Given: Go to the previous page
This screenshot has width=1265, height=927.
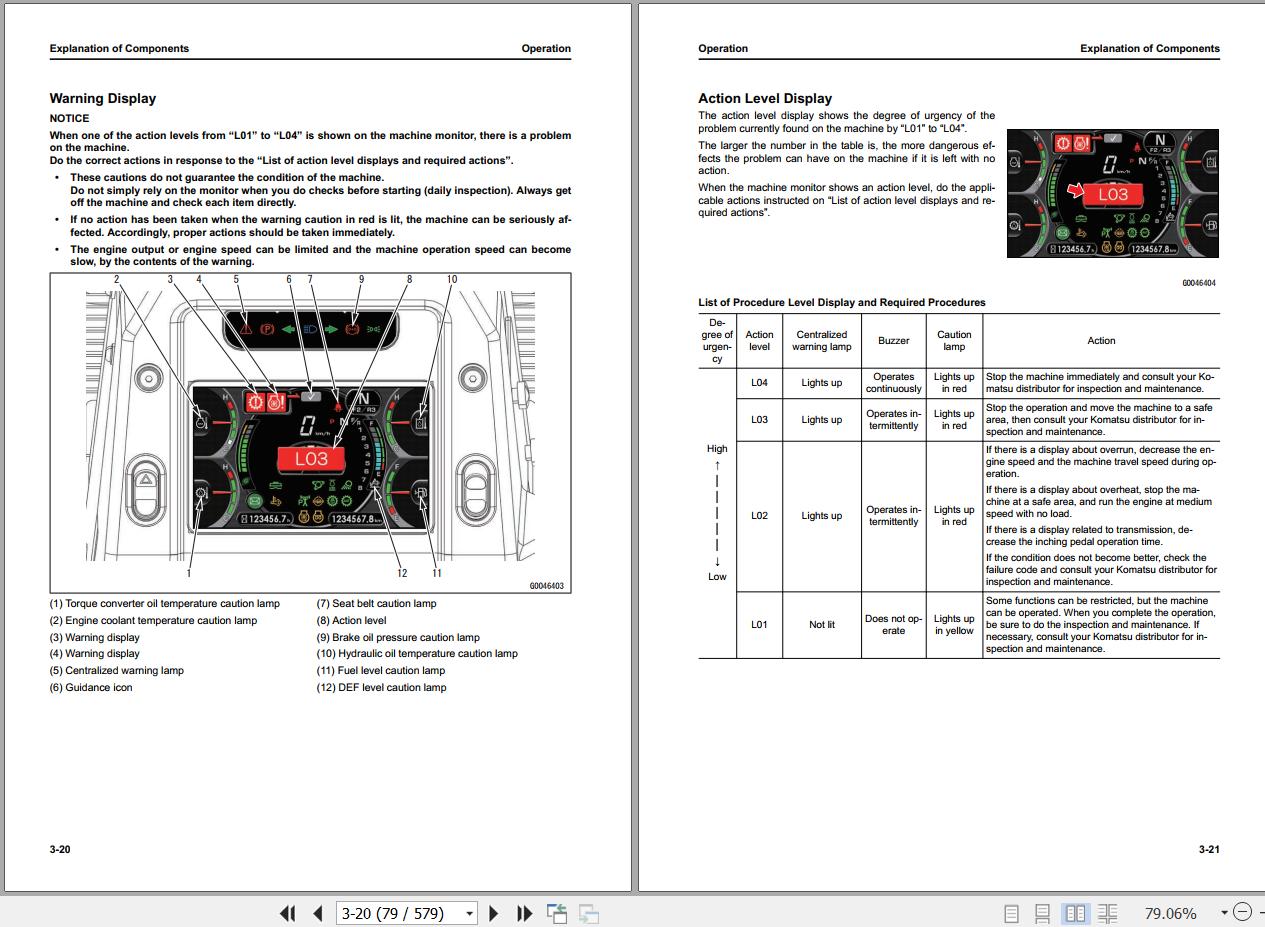Looking at the screenshot, I should click(x=318, y=913).
